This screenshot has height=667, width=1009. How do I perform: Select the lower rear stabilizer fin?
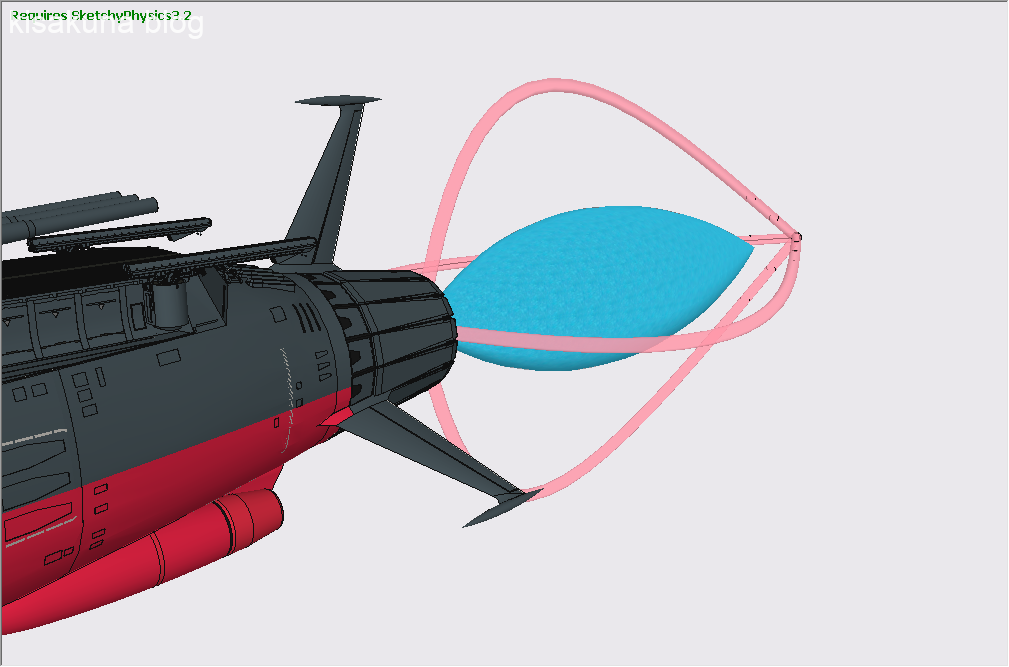coord(430,448)
